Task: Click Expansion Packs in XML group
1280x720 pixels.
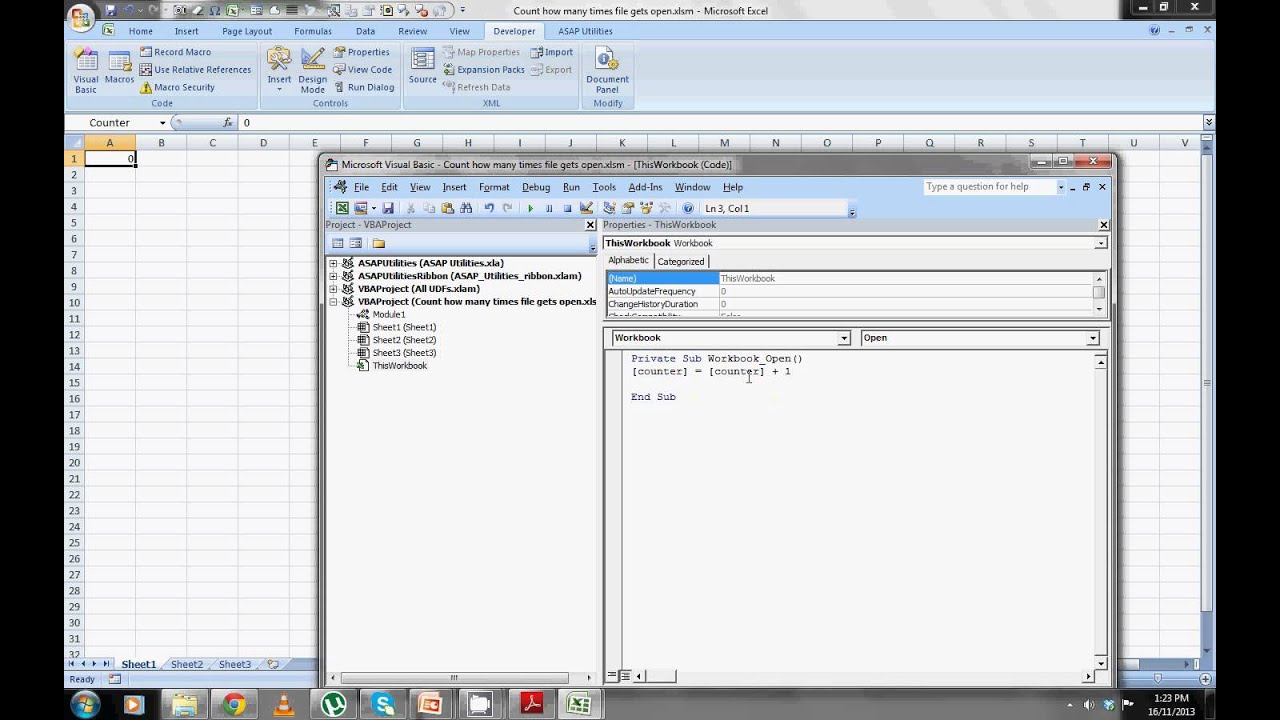Action: (483, 70)
